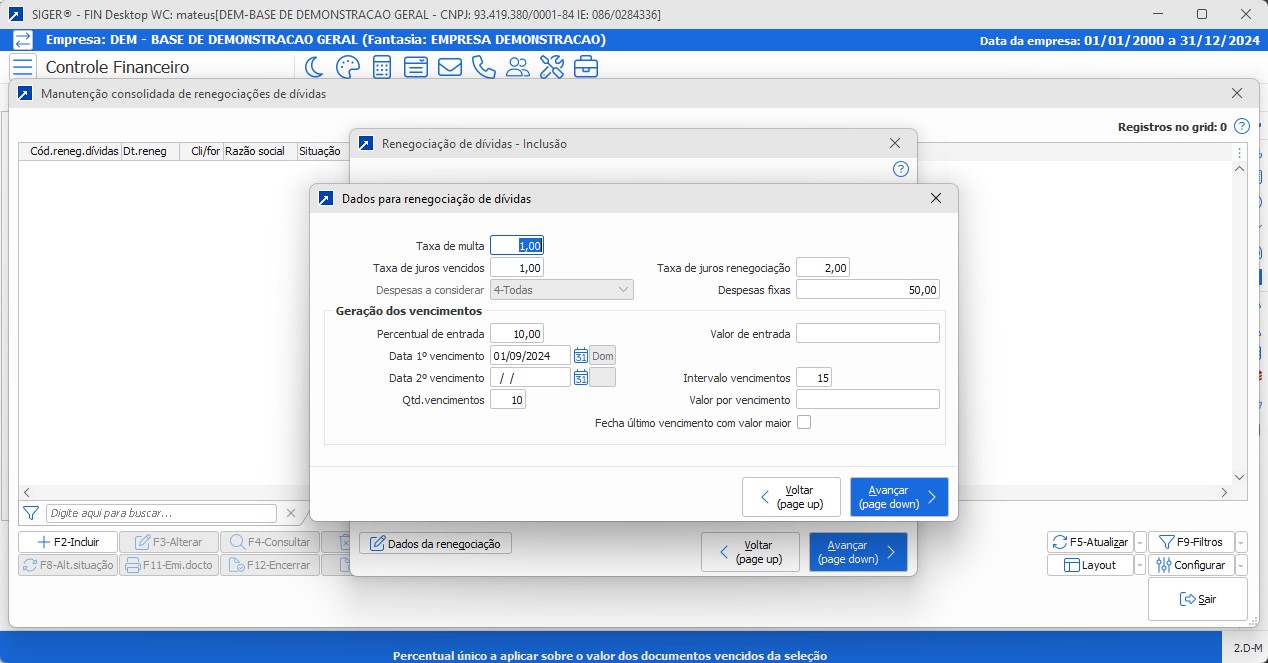Toggle dark mode moon icon
Screen dimensions: 1268x663
click(x=314, y=67)
